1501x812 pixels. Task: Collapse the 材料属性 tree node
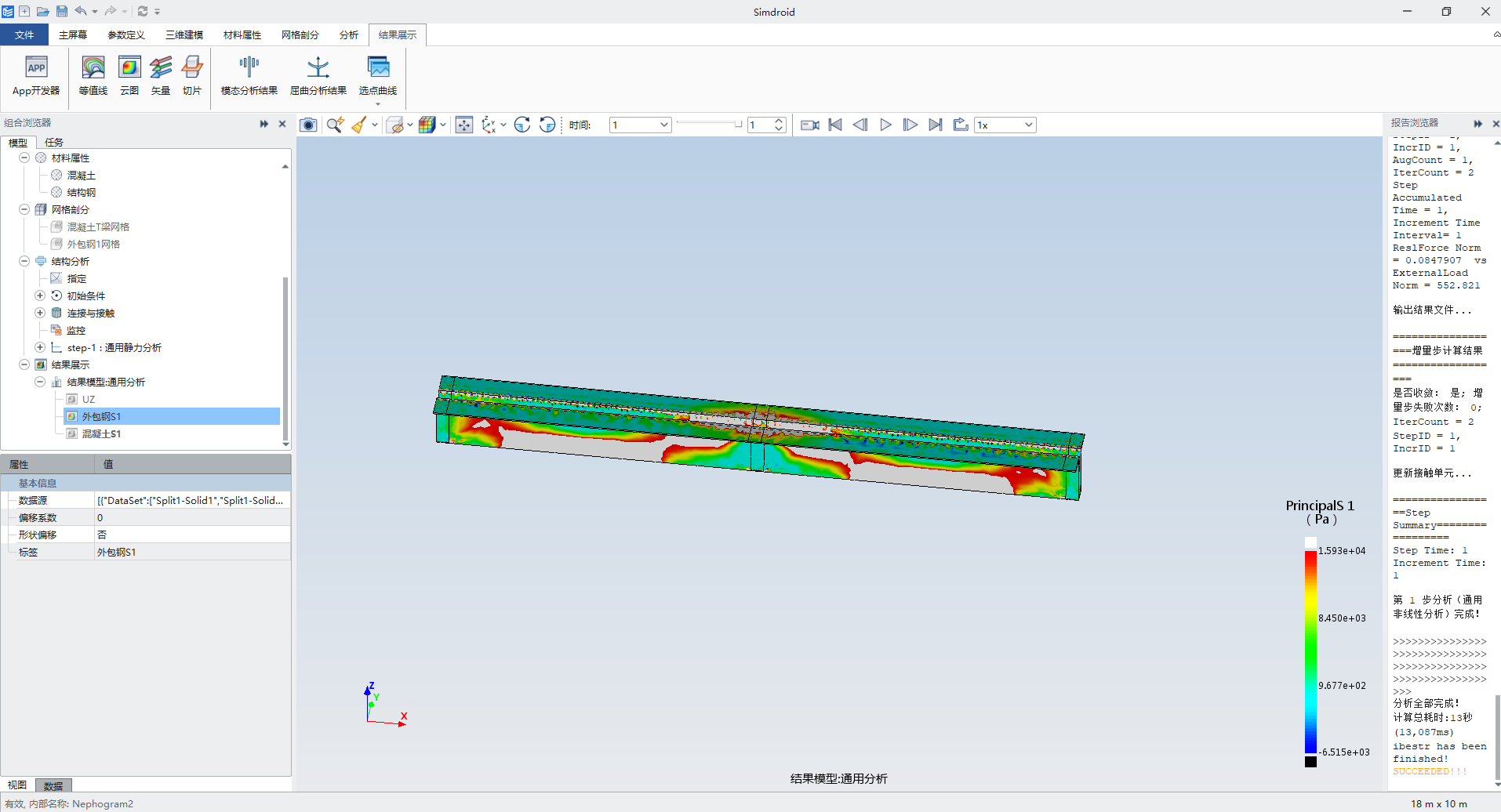[x=24, y=158]
